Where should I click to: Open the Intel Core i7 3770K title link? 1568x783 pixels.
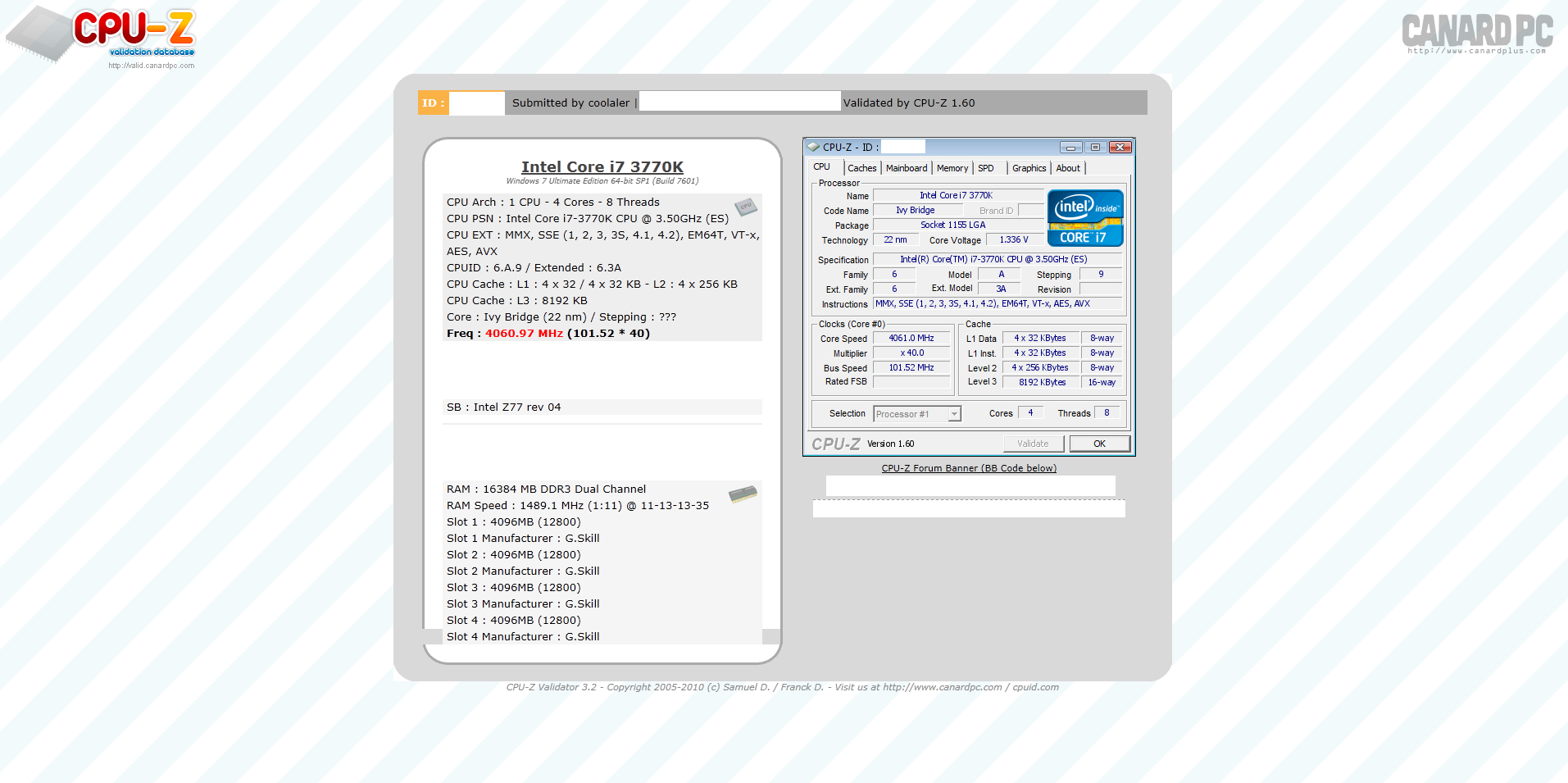(x=602, y=166)
